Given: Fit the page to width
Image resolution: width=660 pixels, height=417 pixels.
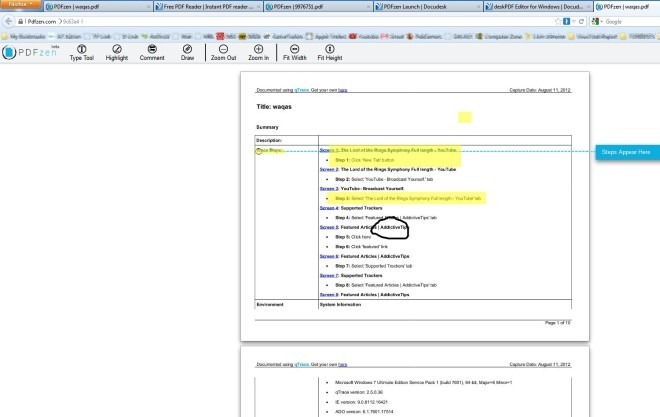Looking at the screenshot, I should [x=295, y=53].
